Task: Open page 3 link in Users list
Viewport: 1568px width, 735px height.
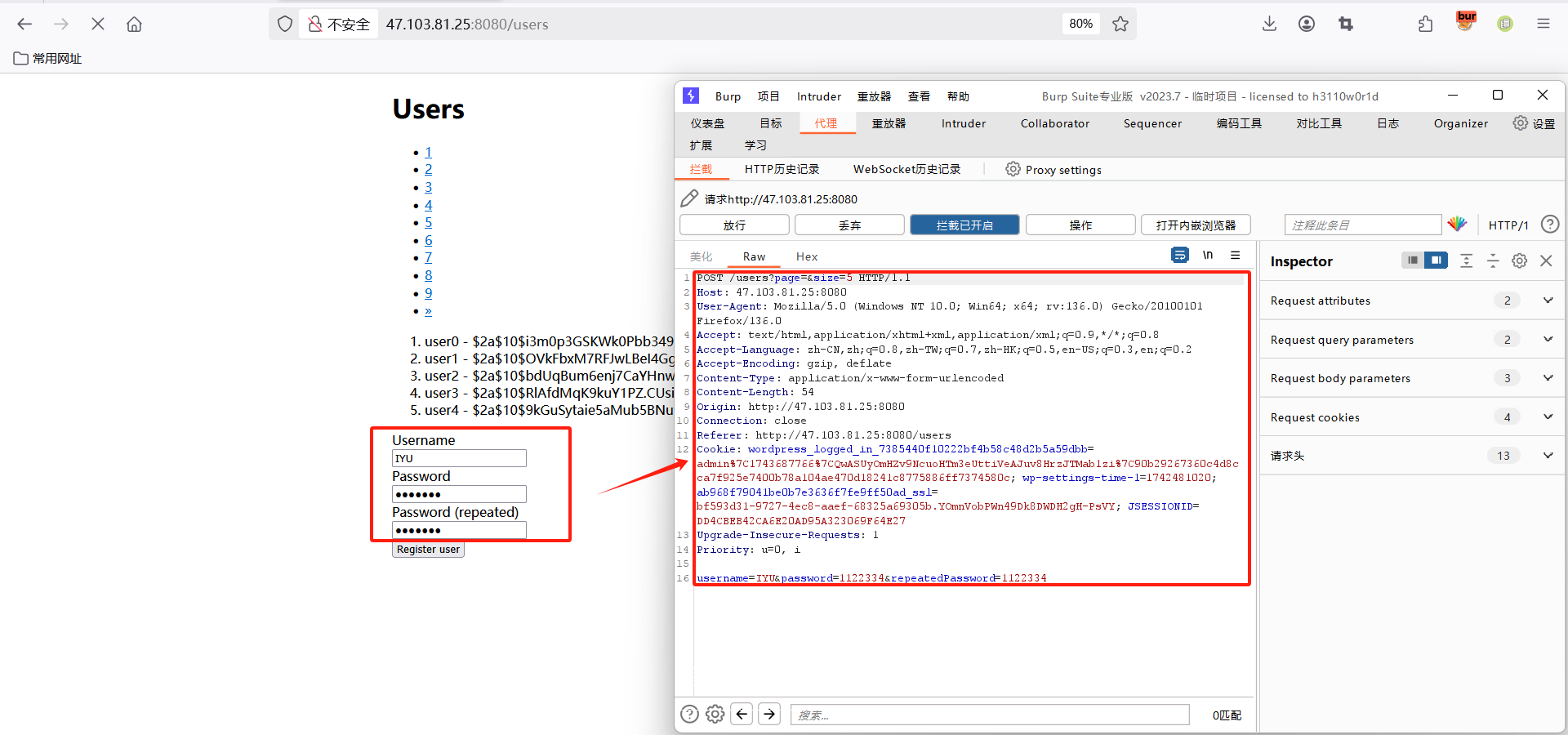Action: [428, 187]
